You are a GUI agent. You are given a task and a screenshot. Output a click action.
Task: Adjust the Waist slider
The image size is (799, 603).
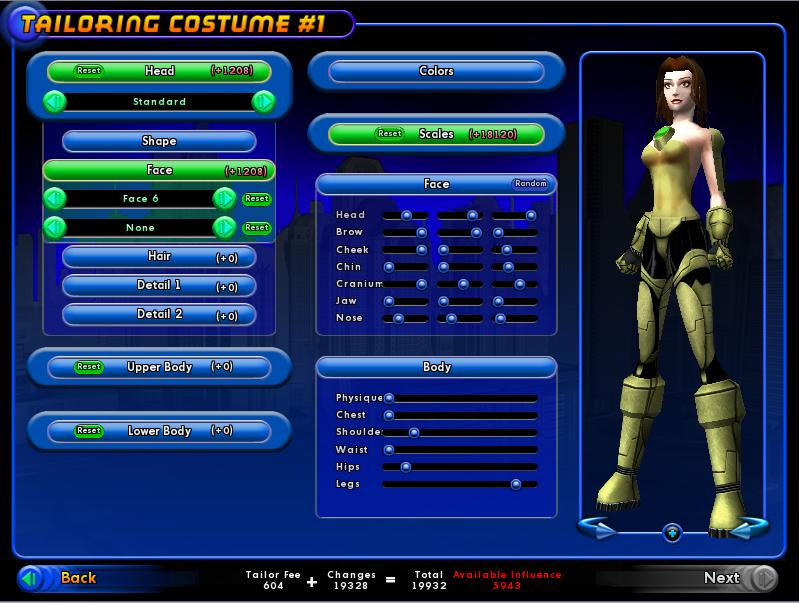tap(460, 450)
